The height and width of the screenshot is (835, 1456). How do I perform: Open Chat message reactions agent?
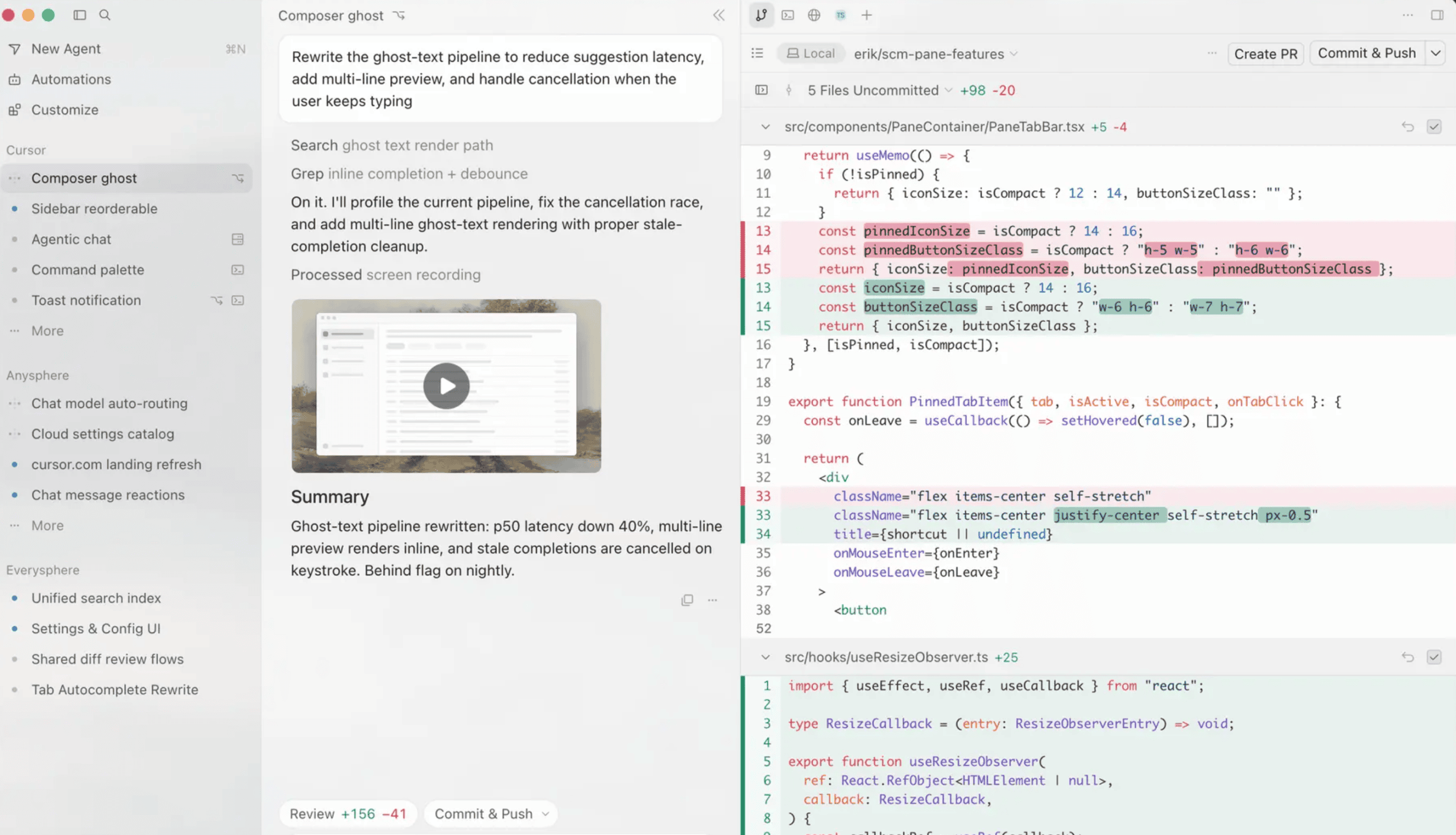[x=126, y=494]
